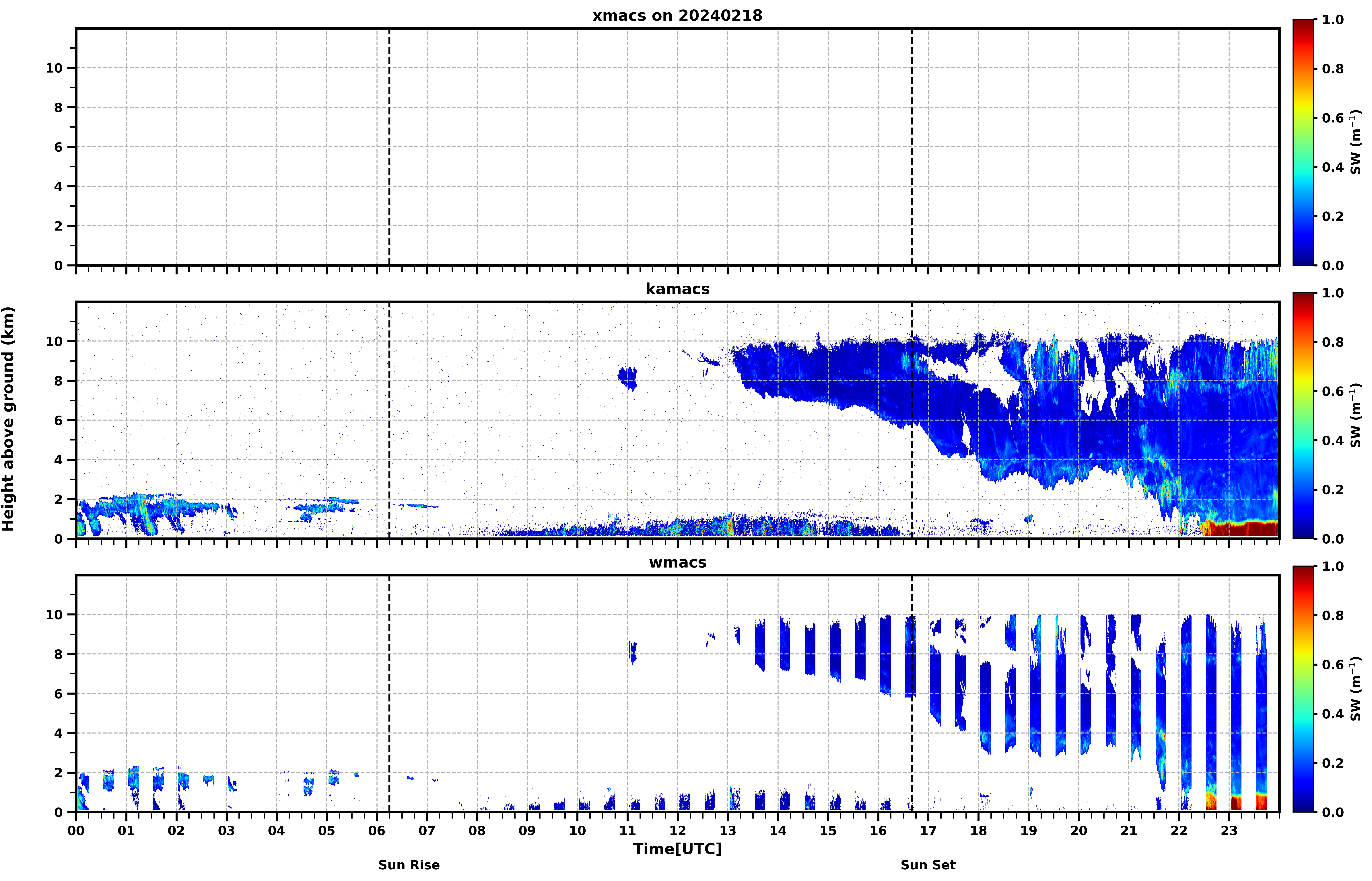
Task: Click the 'Sun Rise' label below the axis
Action: [x=409, y=865]
